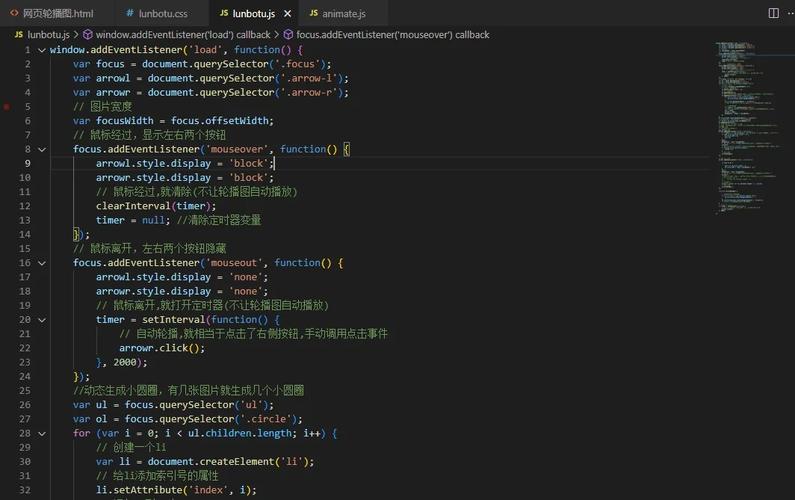Select line 9 via its line number

pos(28,163)
